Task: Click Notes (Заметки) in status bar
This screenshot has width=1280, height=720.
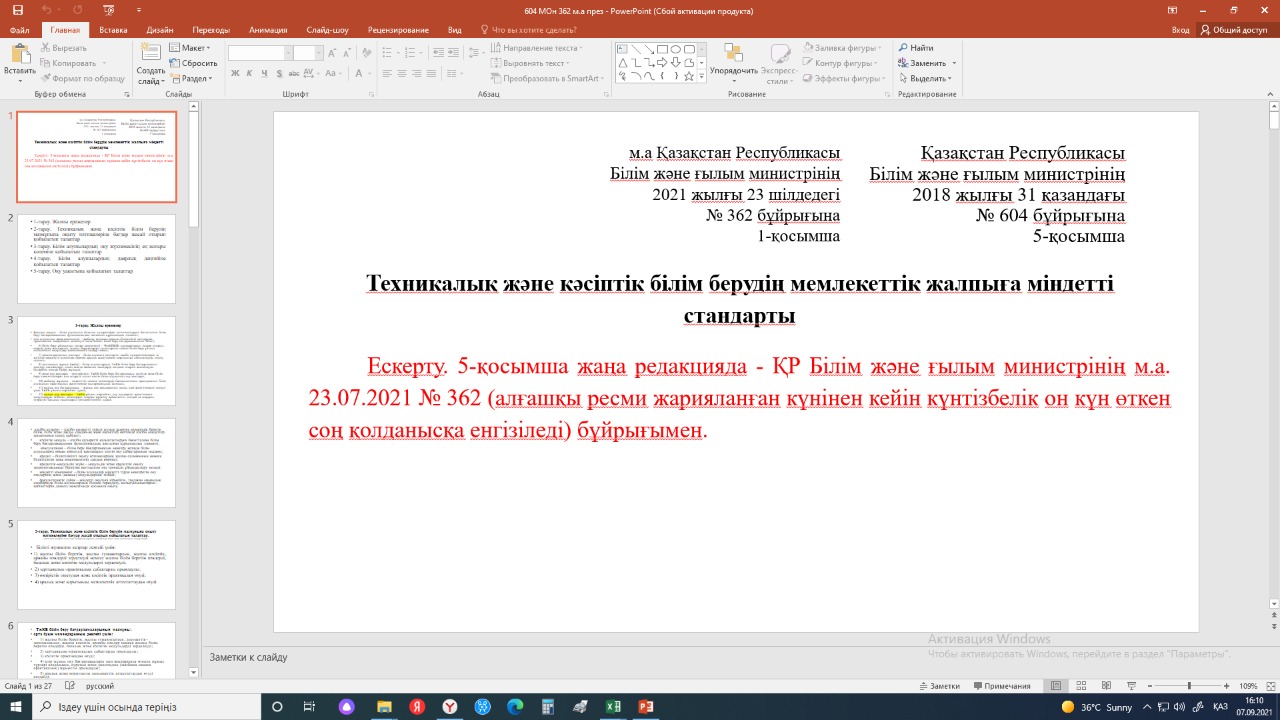Action: coord(939,686)
